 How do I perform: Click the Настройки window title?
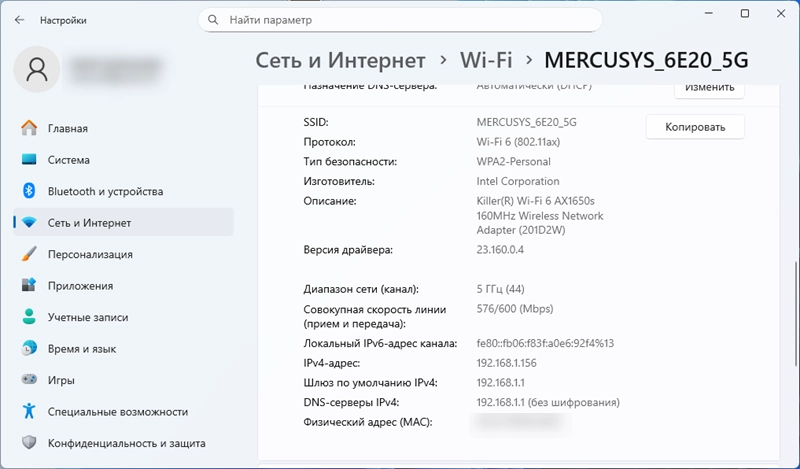click(x=63, y=20)
